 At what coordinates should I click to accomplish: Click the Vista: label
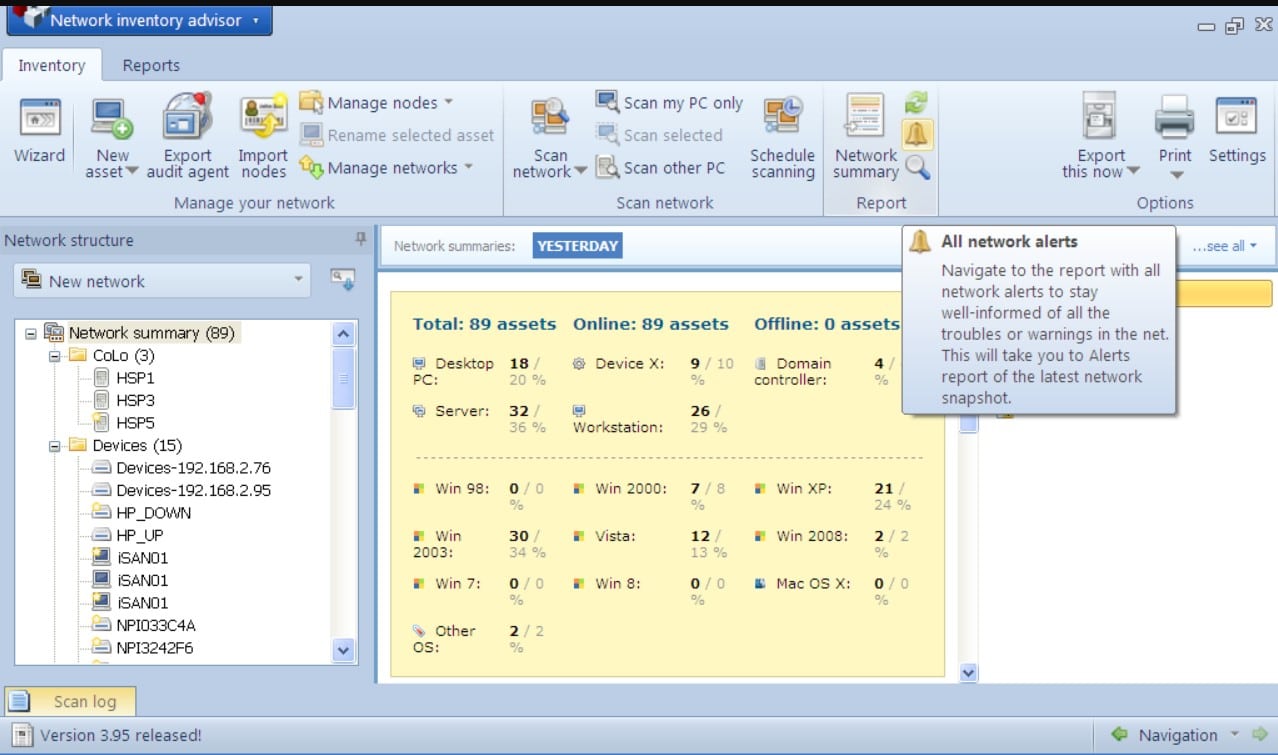click(x=617, y=536)
